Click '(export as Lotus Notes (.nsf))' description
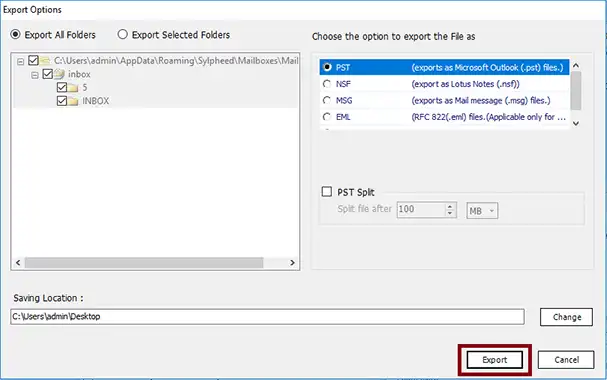This screenshot has height=380, width=607. click(465, 84)
